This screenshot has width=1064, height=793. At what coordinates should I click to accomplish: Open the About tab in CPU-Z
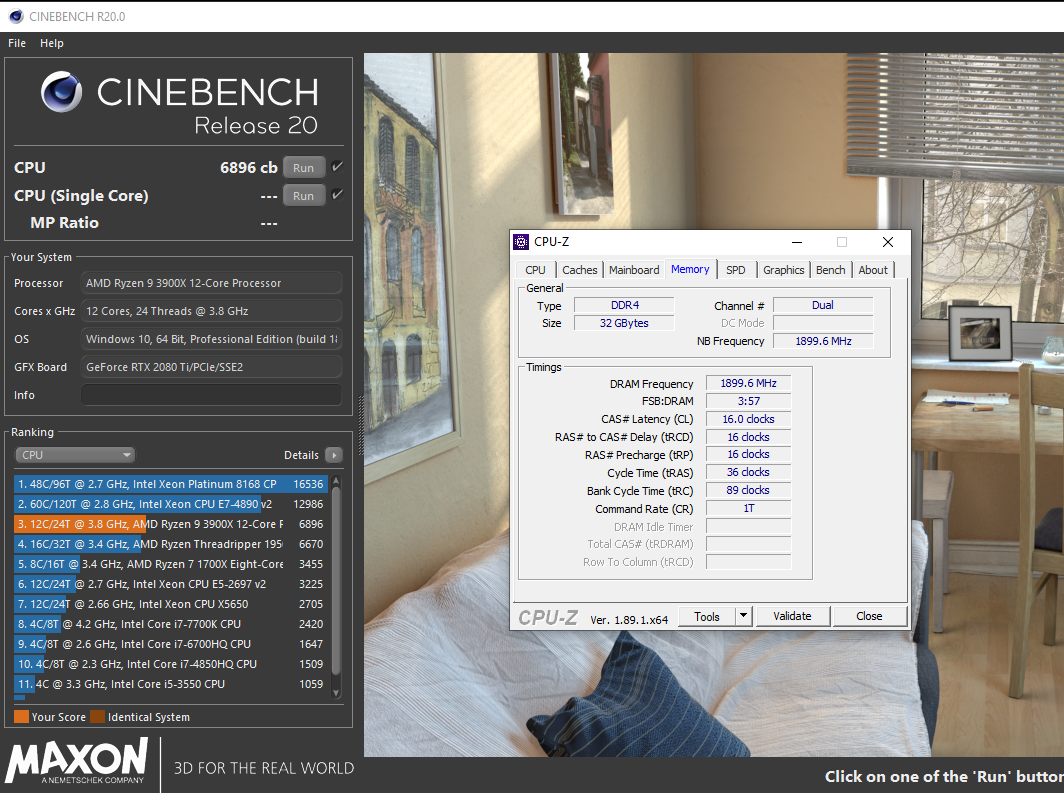click(873, 270)
